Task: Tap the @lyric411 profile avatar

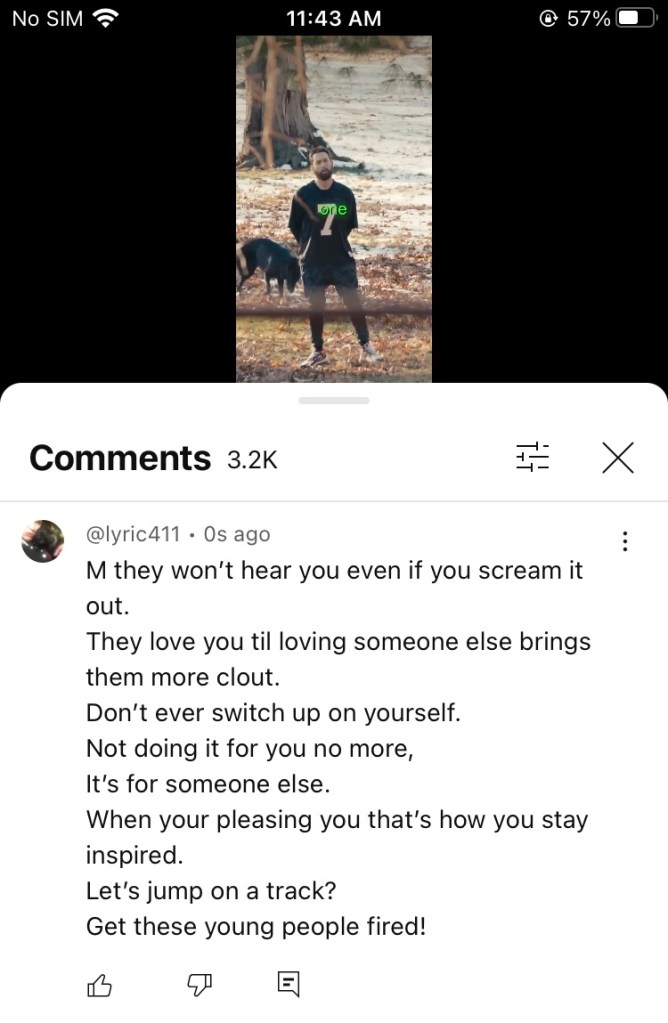Action: click(42, 541)
